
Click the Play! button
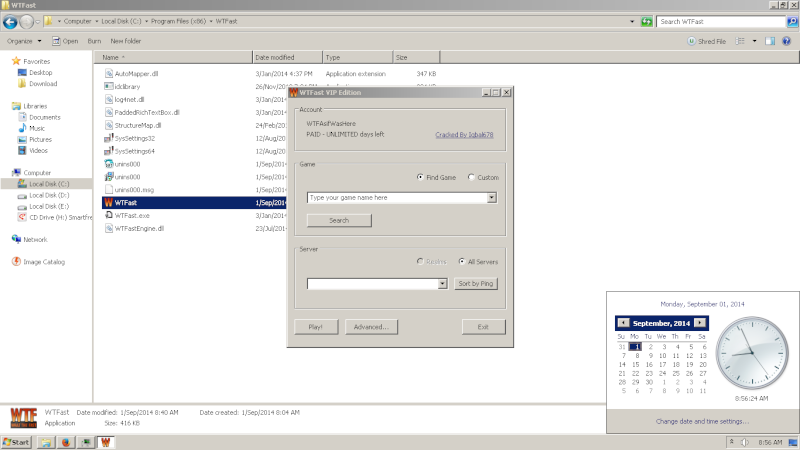tap(316, 327)
